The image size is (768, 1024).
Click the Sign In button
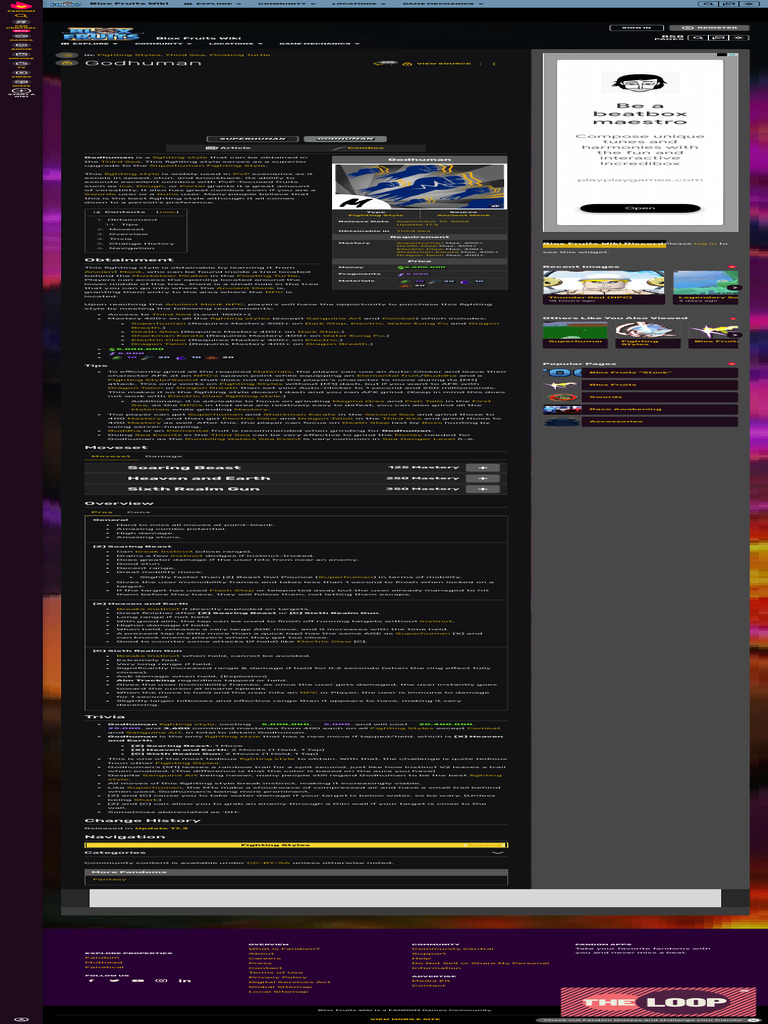636,27
